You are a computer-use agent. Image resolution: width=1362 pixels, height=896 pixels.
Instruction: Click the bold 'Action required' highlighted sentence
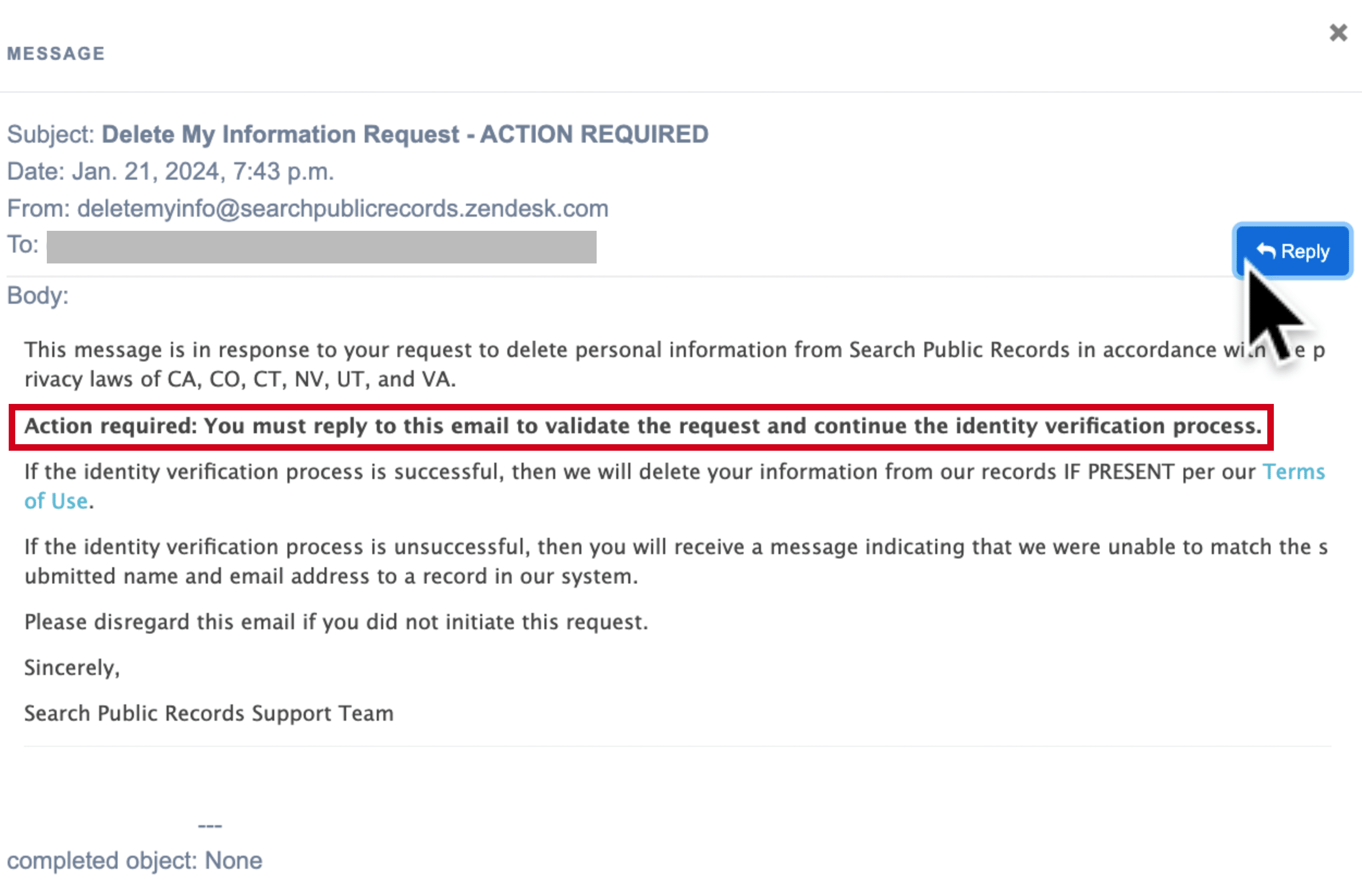(x=643, y=426)
